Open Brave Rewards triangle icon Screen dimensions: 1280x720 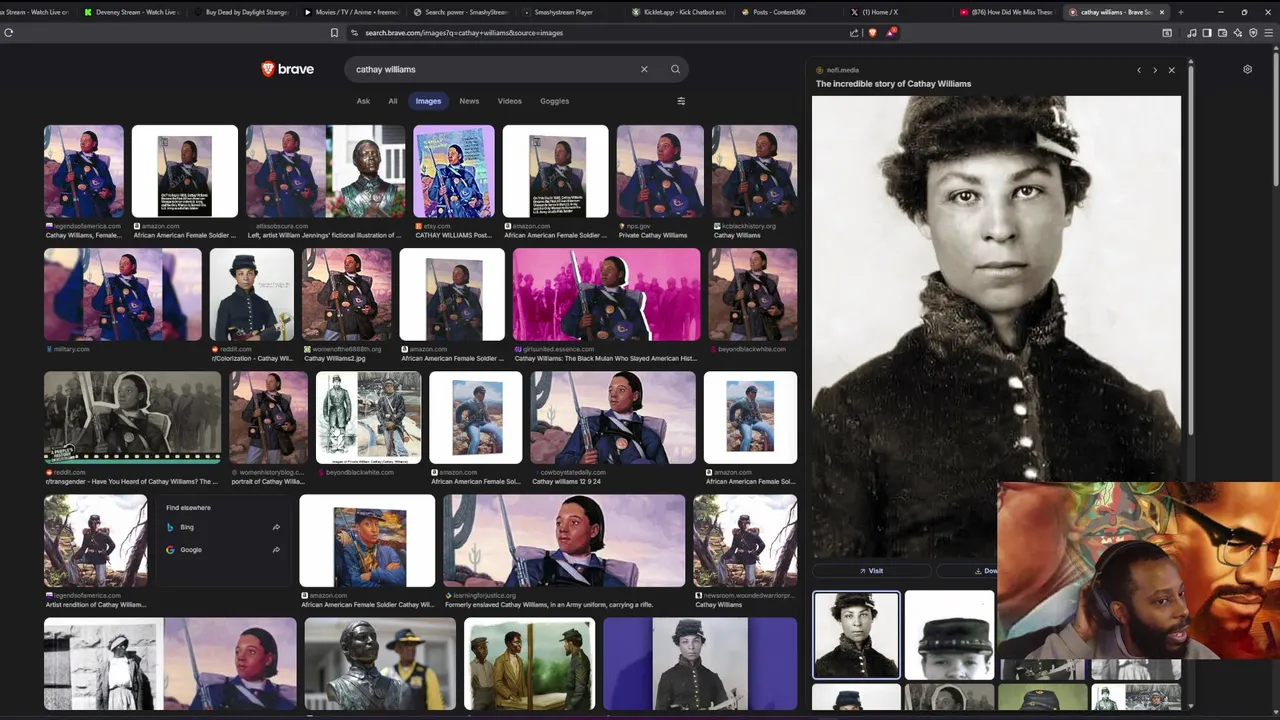point(890,32)
